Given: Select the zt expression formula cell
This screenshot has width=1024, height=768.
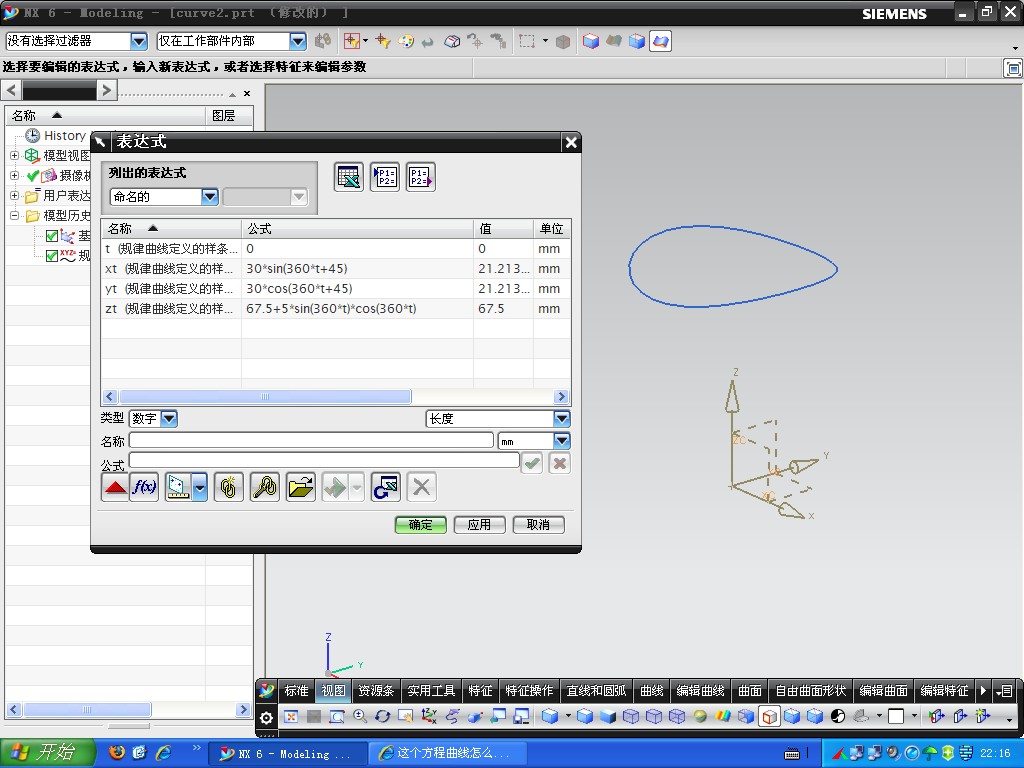Looking at the screenshot, I should point(357,308).
